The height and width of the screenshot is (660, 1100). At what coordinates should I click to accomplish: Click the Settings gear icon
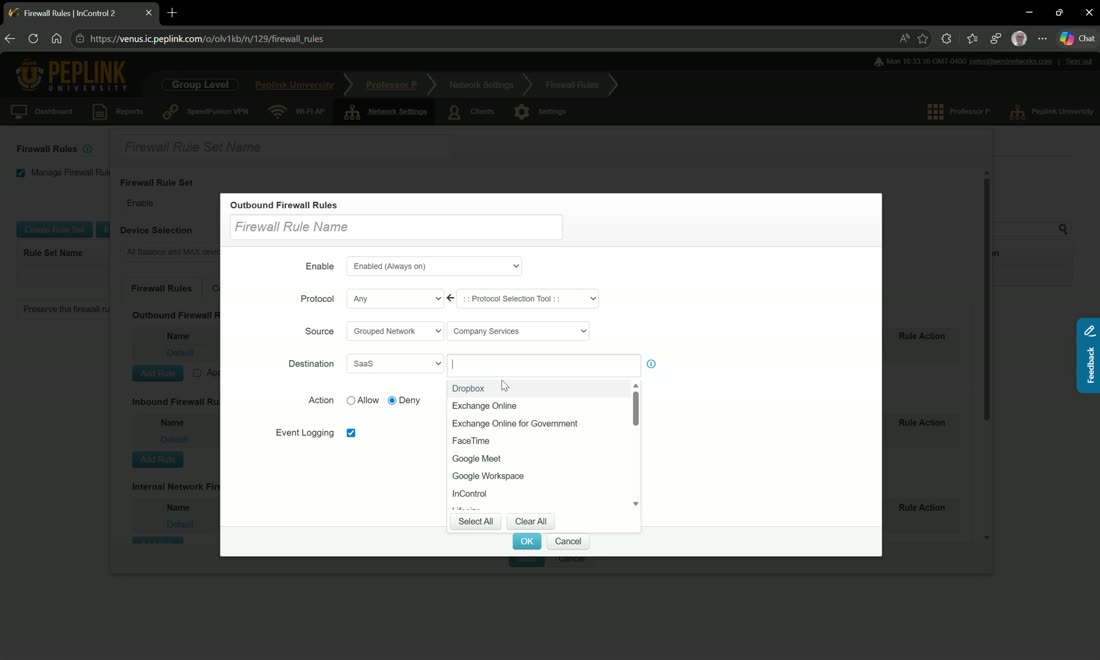pos(521,112)
